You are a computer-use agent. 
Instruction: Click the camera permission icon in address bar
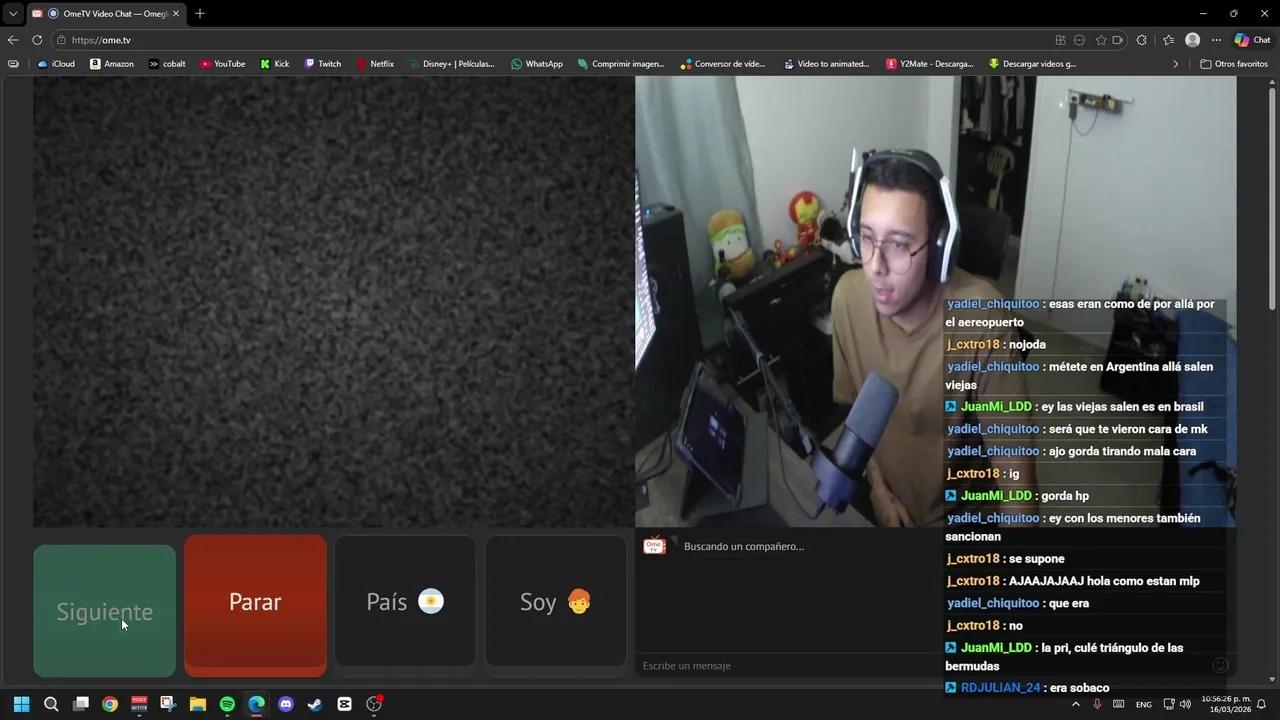point(1118,40)
